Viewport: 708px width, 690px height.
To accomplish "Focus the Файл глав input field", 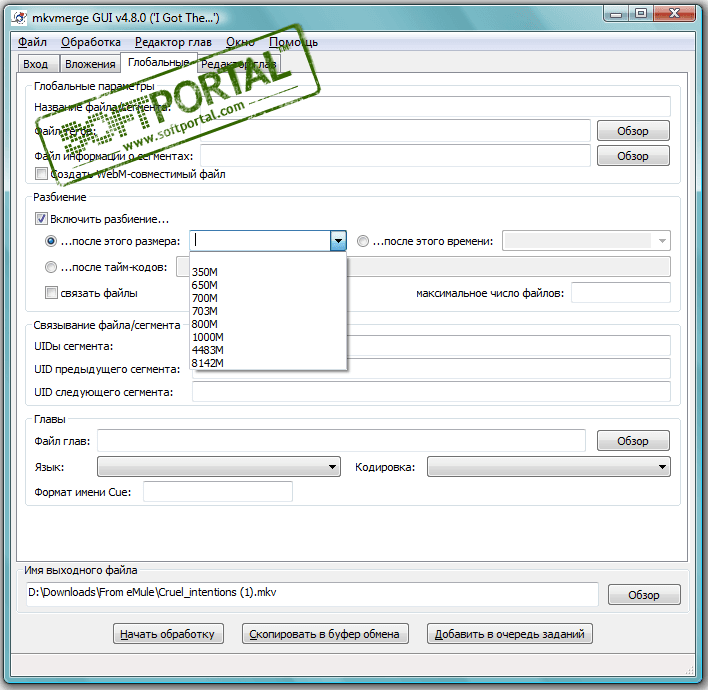I will pyautogui.click(x=341, y=441).
